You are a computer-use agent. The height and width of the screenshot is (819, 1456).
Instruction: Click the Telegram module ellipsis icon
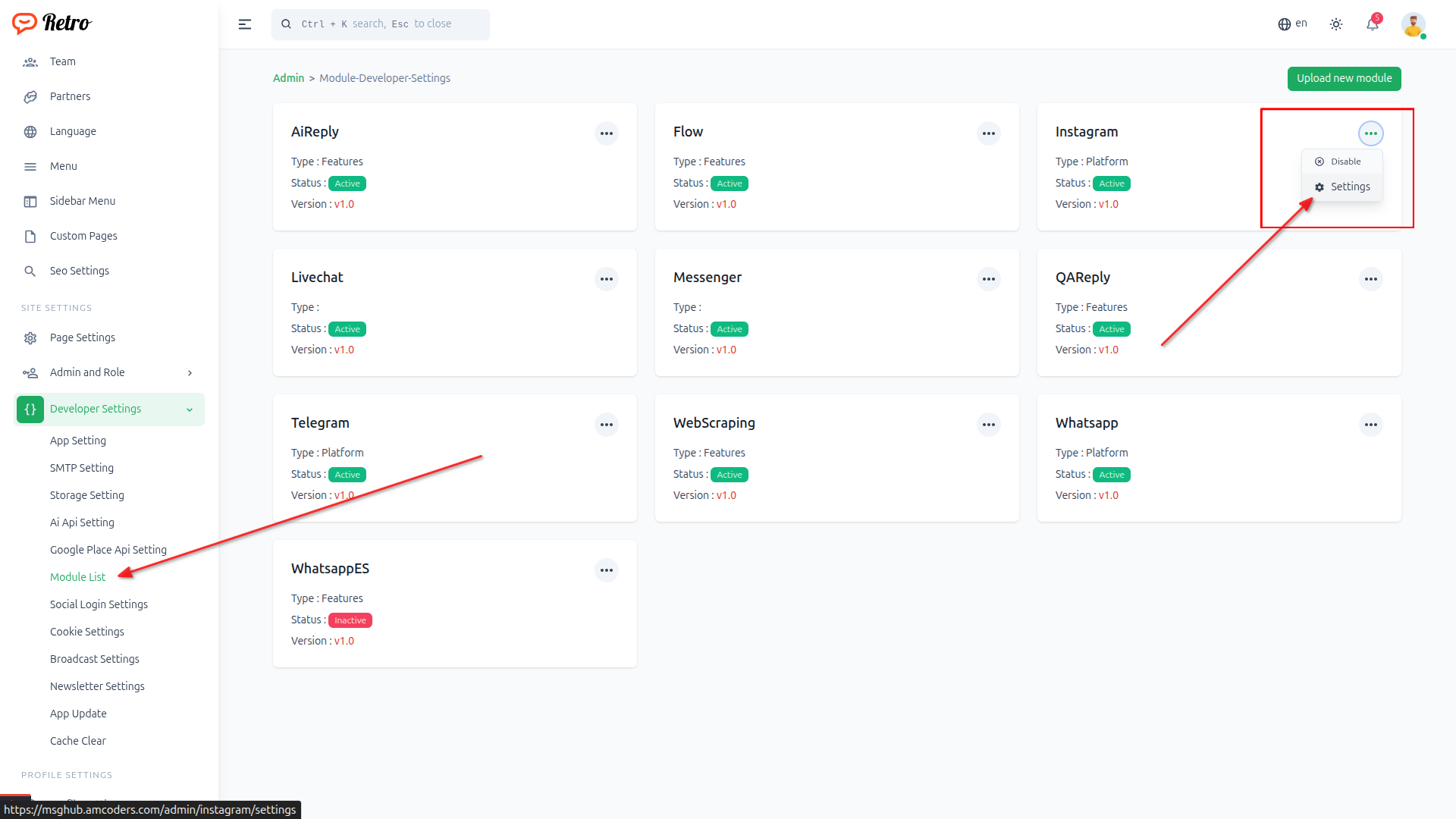[x=607, y=425]
